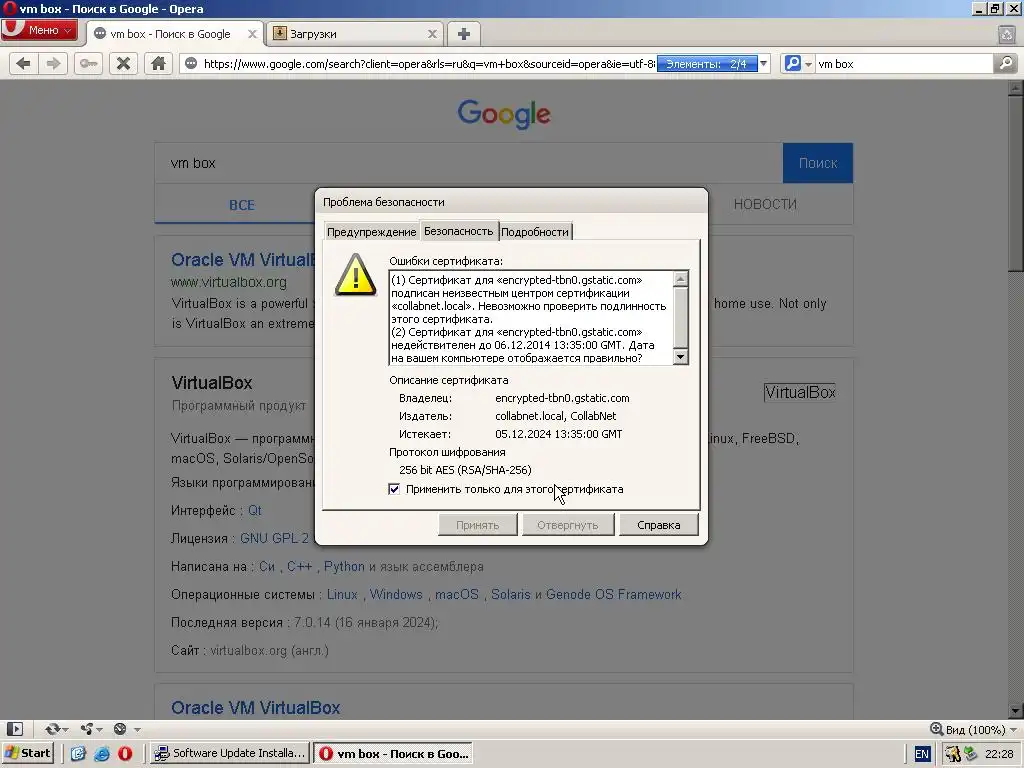Open the НОВОСТИ results tab on Google
Viewport: 1024px width, 768px height.
[765, 204]
